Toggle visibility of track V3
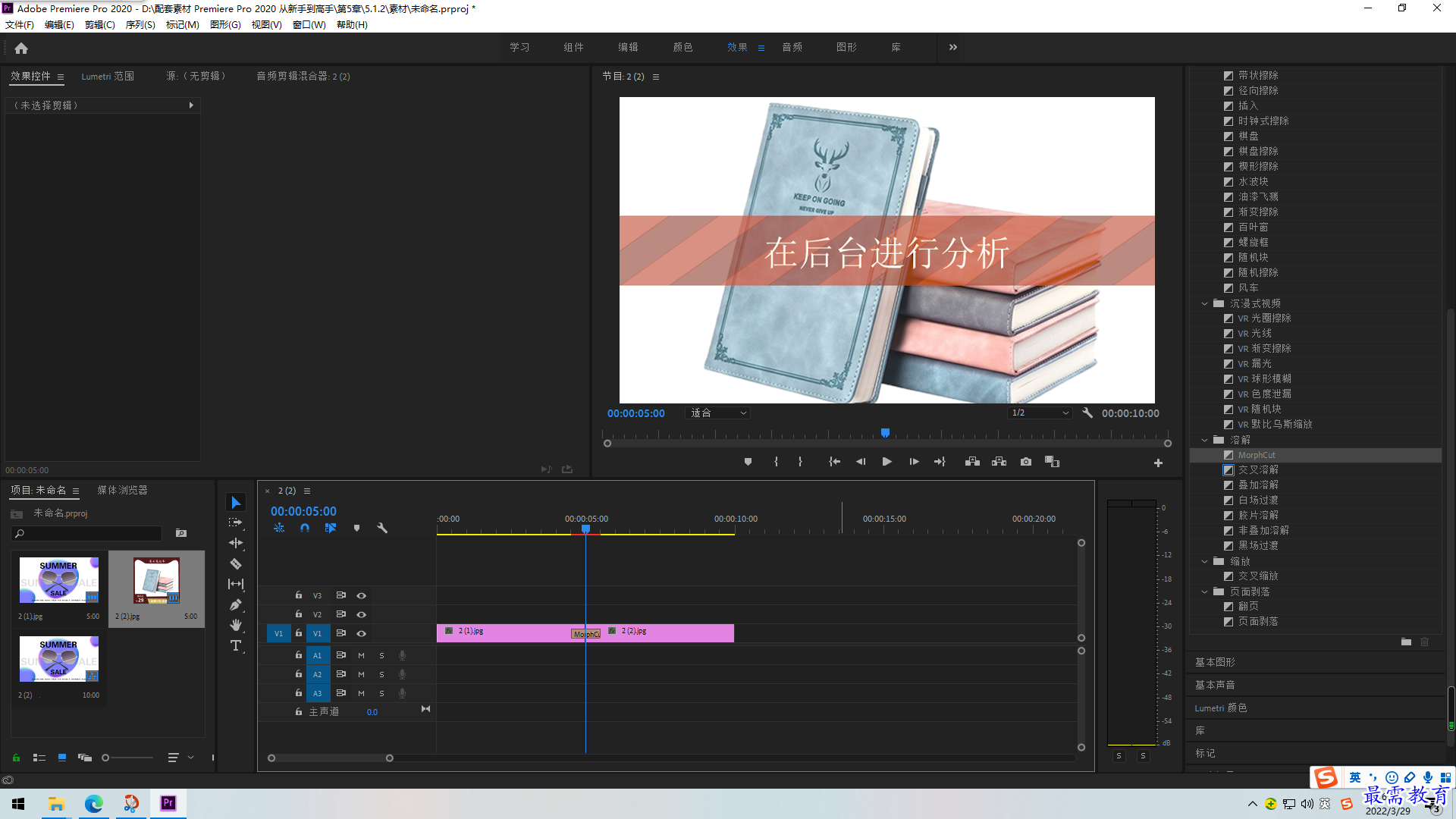 click(x=362, y=595)
